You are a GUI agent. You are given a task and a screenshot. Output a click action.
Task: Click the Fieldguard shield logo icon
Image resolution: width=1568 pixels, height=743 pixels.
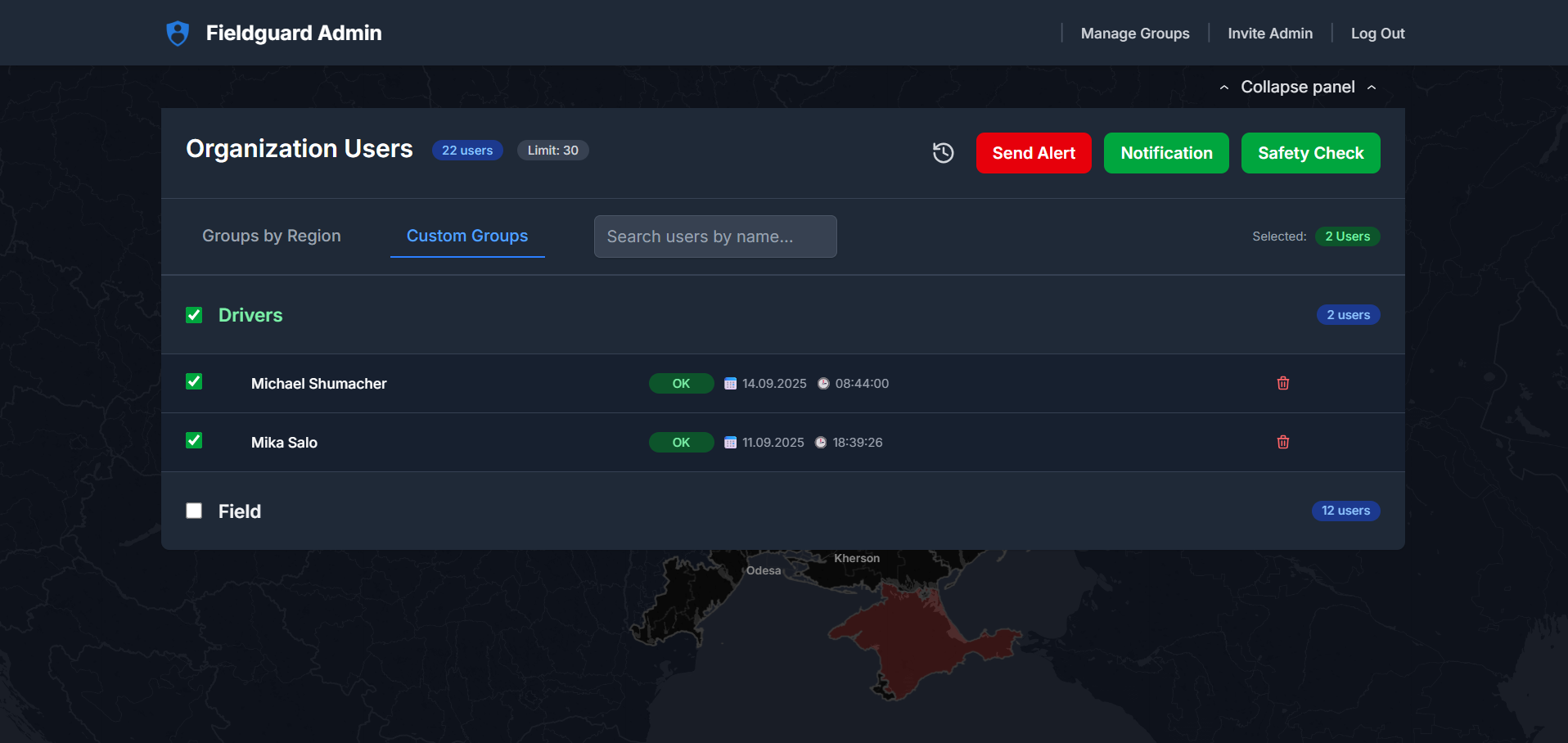tap(178, 33)
